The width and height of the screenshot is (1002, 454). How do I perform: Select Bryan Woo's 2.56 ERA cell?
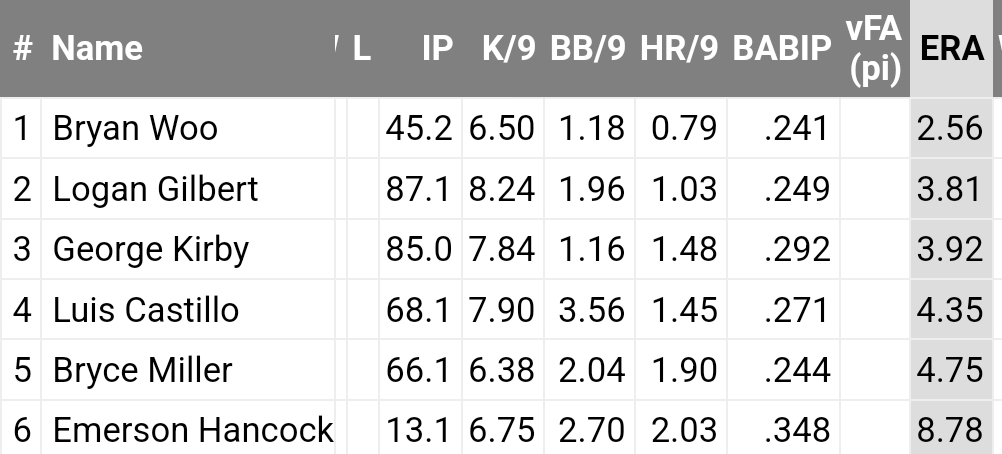click(951, 128)
